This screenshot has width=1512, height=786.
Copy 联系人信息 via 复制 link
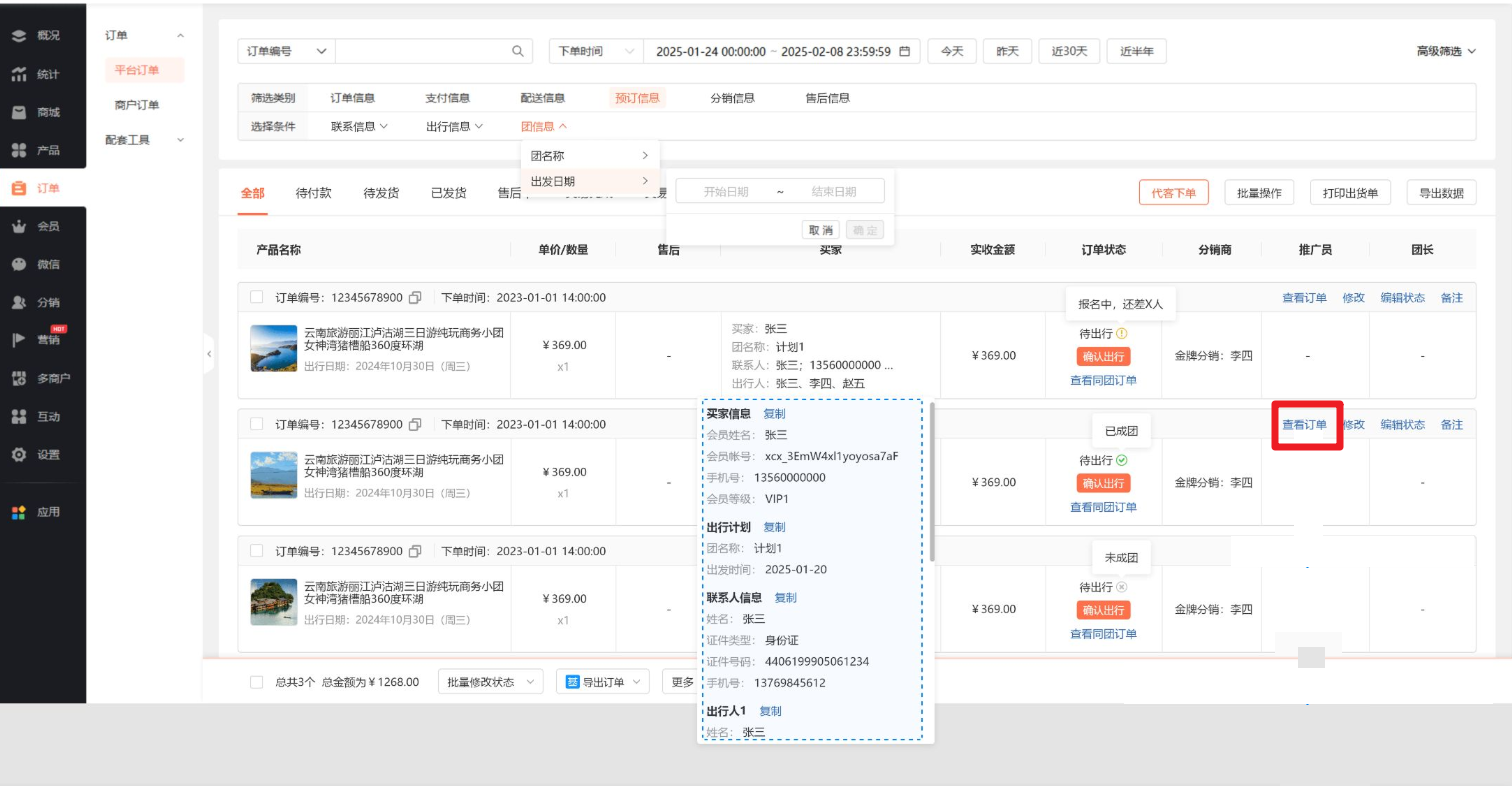[x=786, y=598]
